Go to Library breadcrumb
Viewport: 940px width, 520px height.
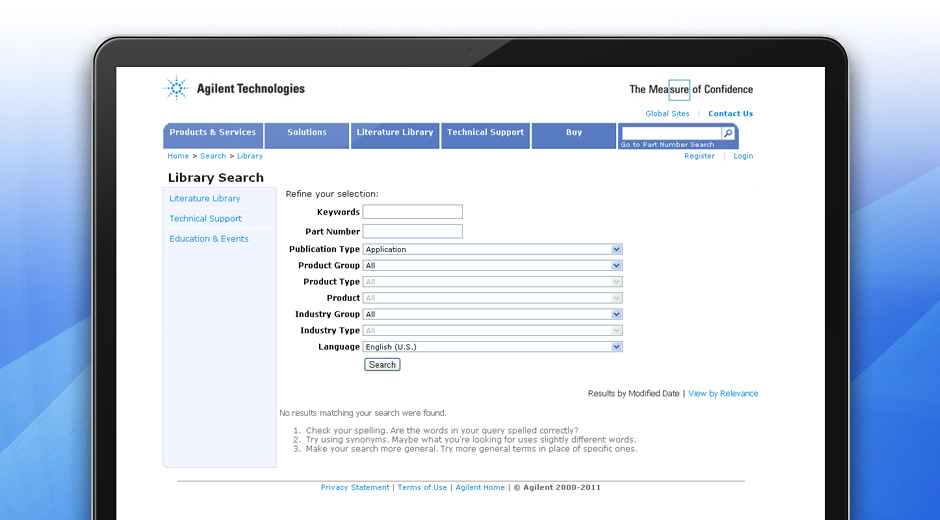249,156
